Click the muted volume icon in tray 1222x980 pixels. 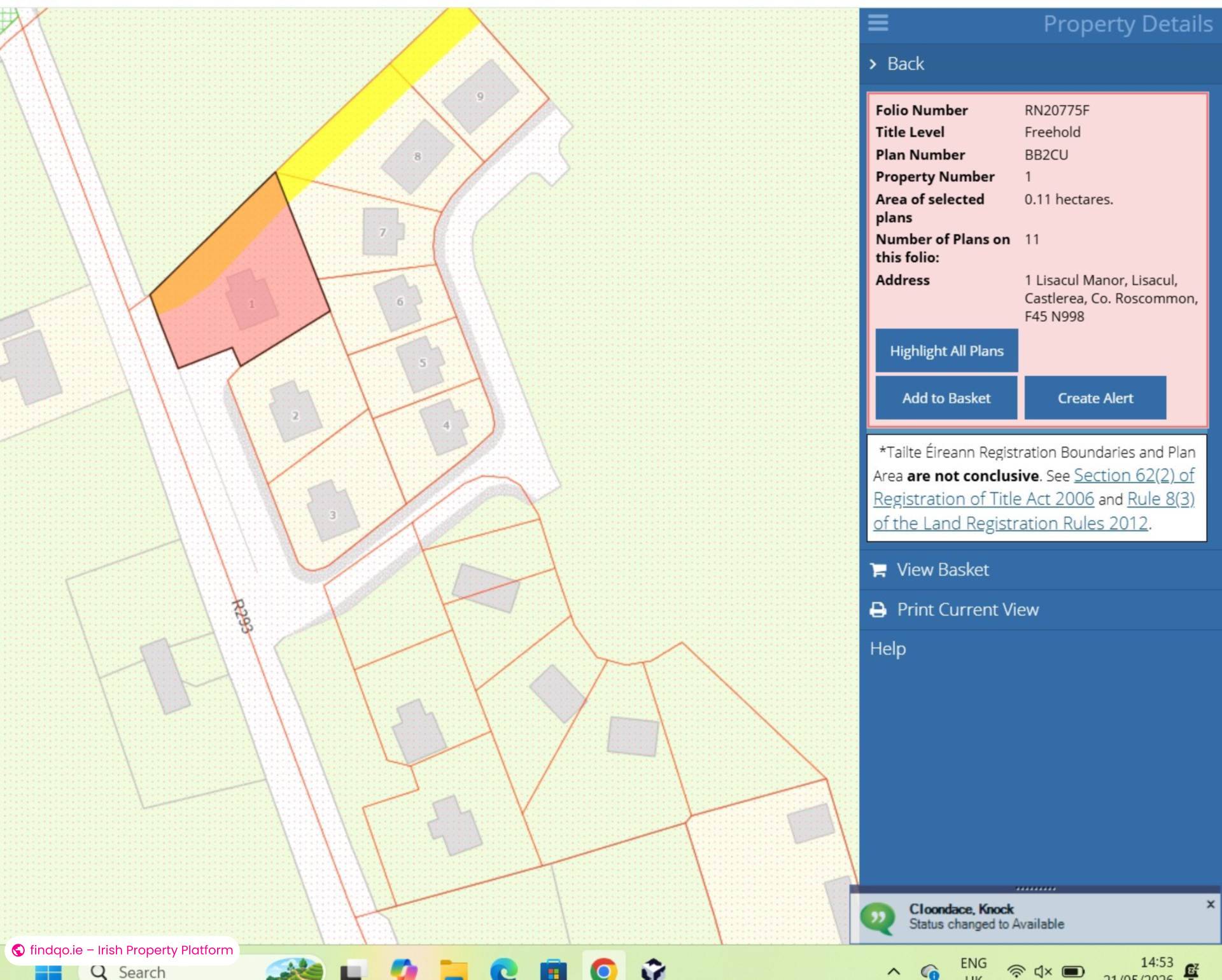pos(1043,971)
